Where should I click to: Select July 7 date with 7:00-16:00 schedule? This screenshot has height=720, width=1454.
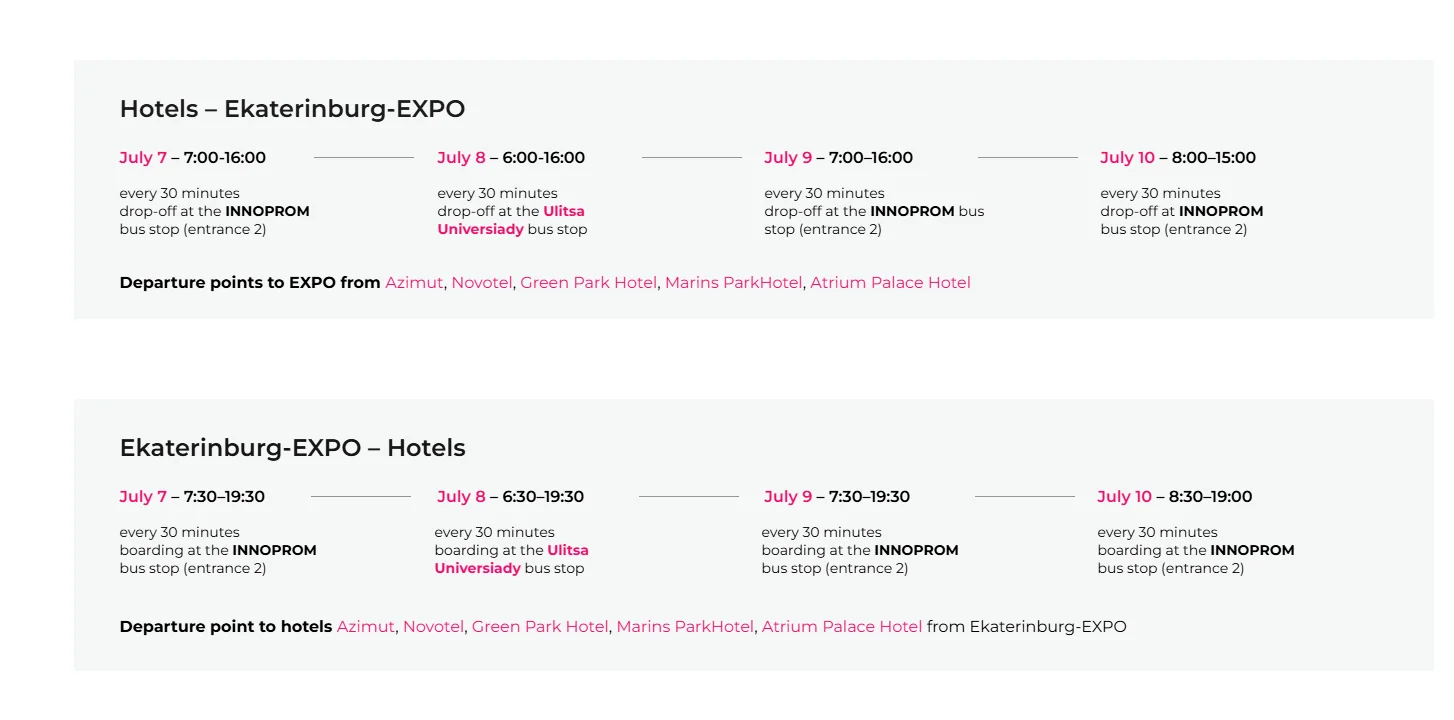pyautogui.click(x=143, y=158)
